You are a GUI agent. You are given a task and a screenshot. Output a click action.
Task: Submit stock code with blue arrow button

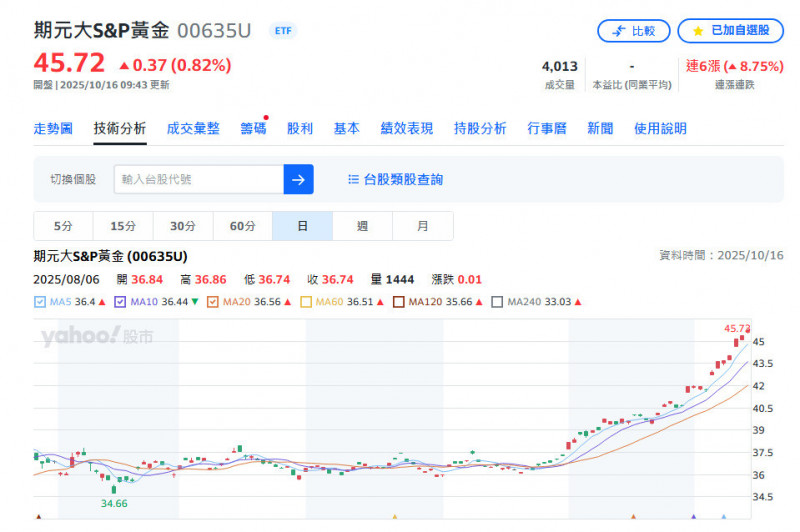pos(298,180)
